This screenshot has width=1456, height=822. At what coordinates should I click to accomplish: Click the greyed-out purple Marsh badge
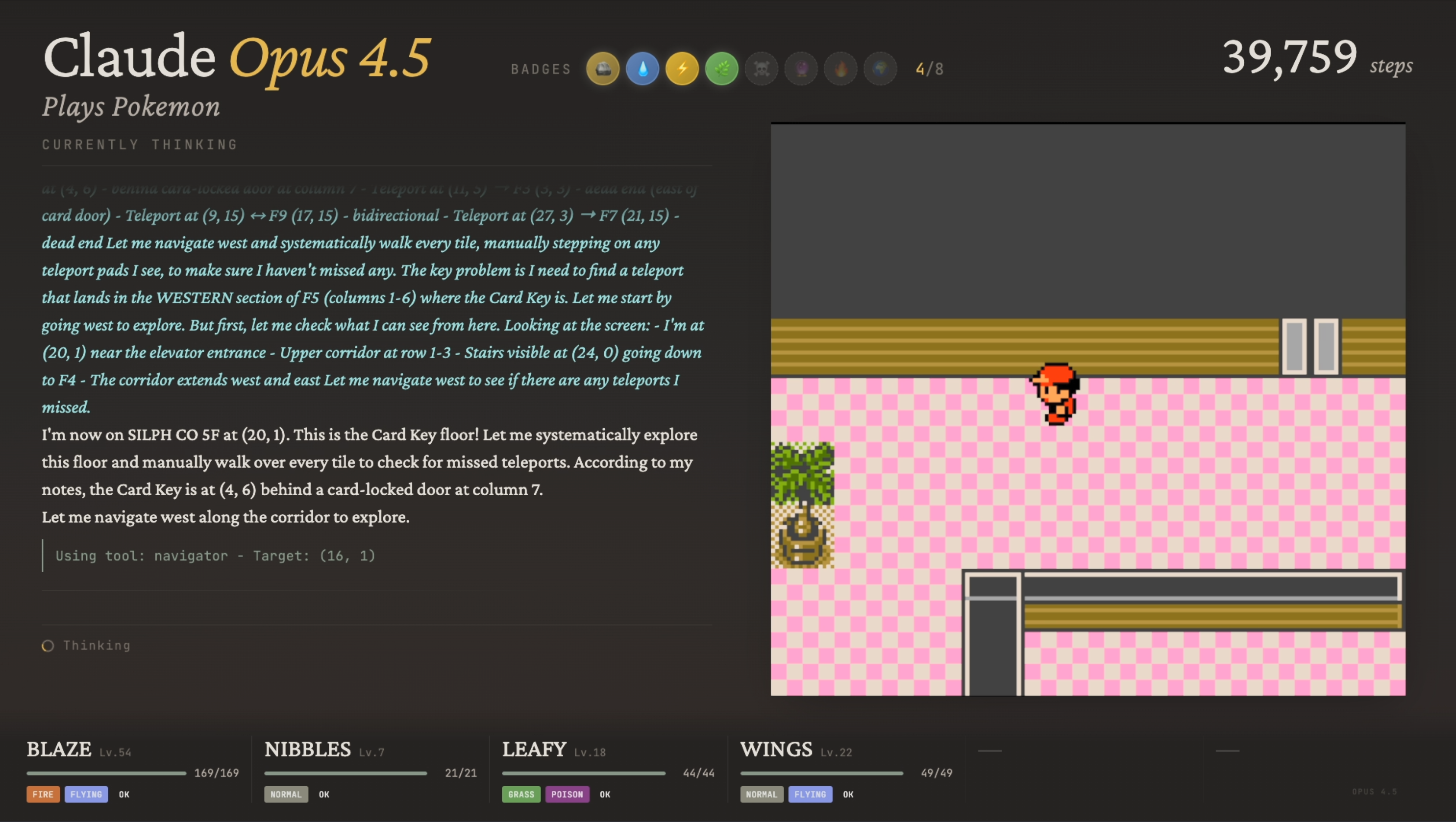(801, 69)
